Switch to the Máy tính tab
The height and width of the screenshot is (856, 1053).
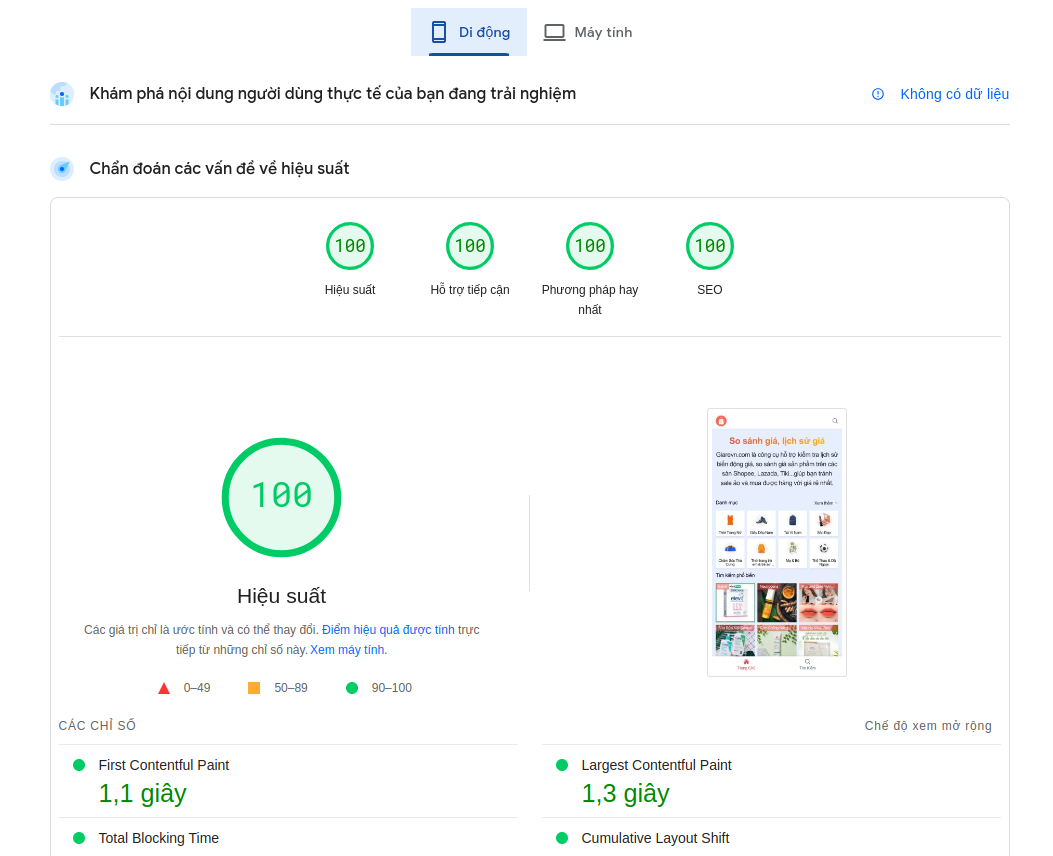tap(588, 32)
